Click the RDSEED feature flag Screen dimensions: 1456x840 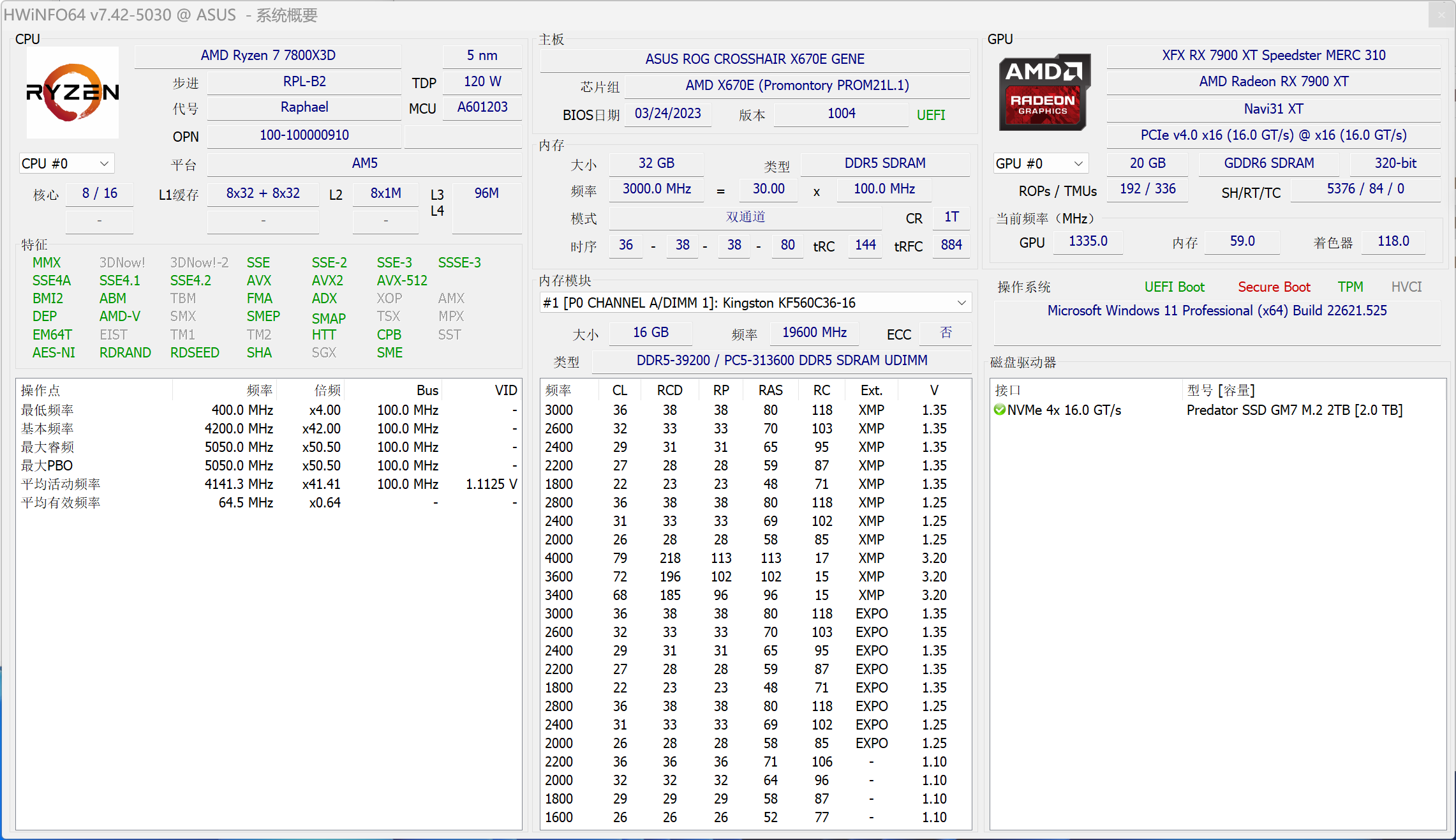[x=195, y=353]
